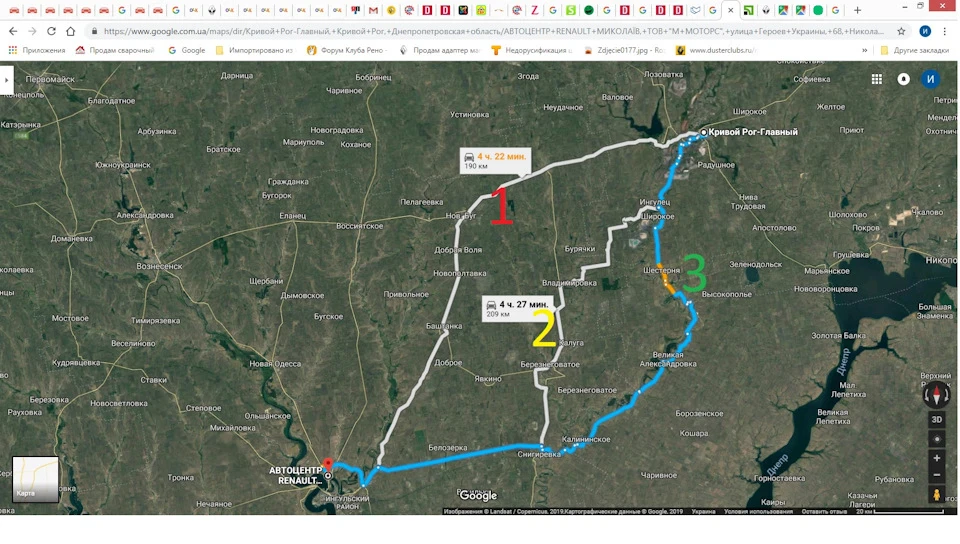Screen dimensions: 960x544
Task: Go forward in browser history
Action: (x=32, y=31)
